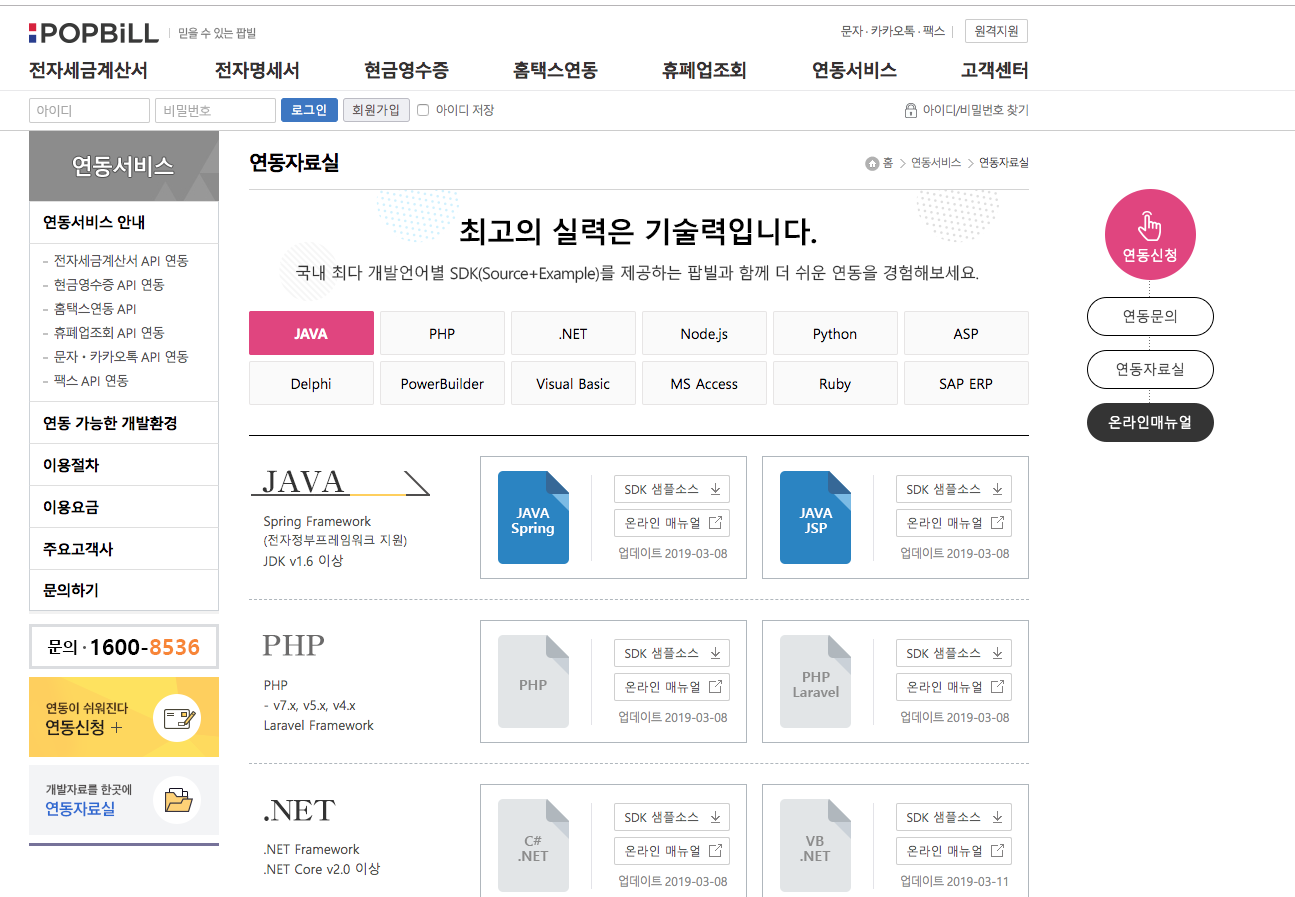
Task: Click the JAVA JSP file icon
Action: [x=815, y=517]
